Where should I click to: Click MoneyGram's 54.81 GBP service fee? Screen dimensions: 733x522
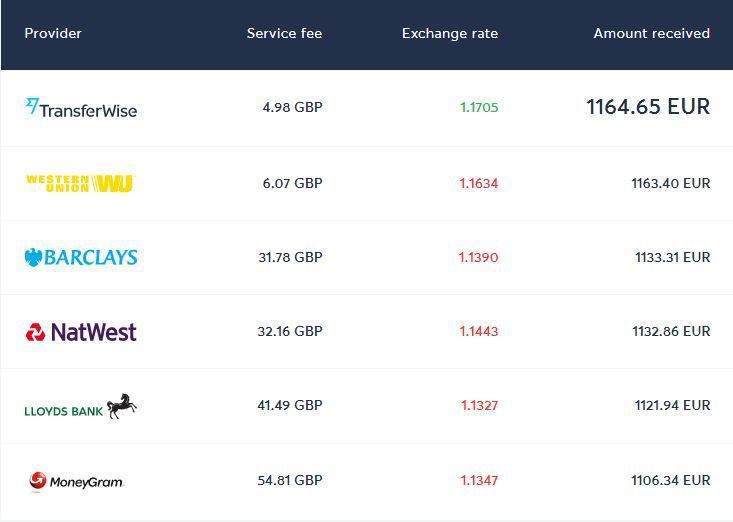coord(290,480)
